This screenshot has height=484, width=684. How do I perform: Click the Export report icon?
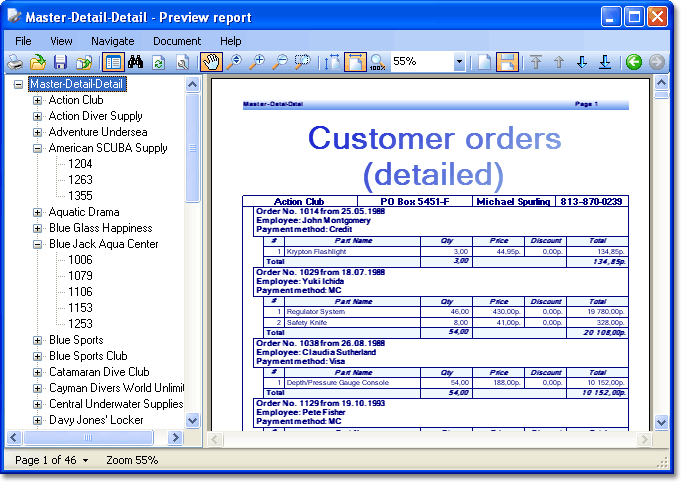click(x=84, y=62)
